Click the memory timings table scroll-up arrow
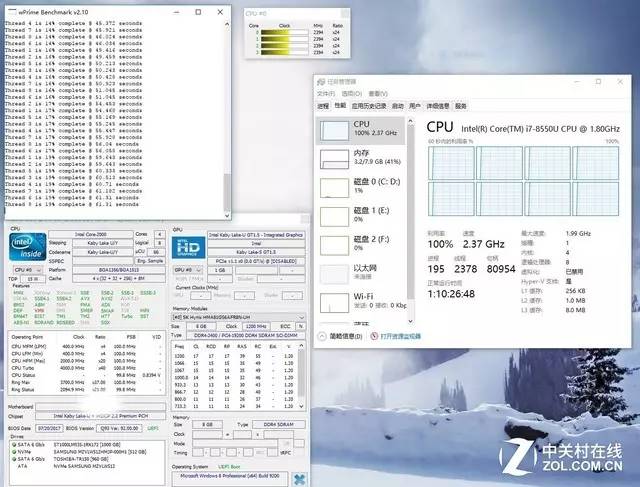The height and width of the screenshot is (487, 640). [302, 346]
